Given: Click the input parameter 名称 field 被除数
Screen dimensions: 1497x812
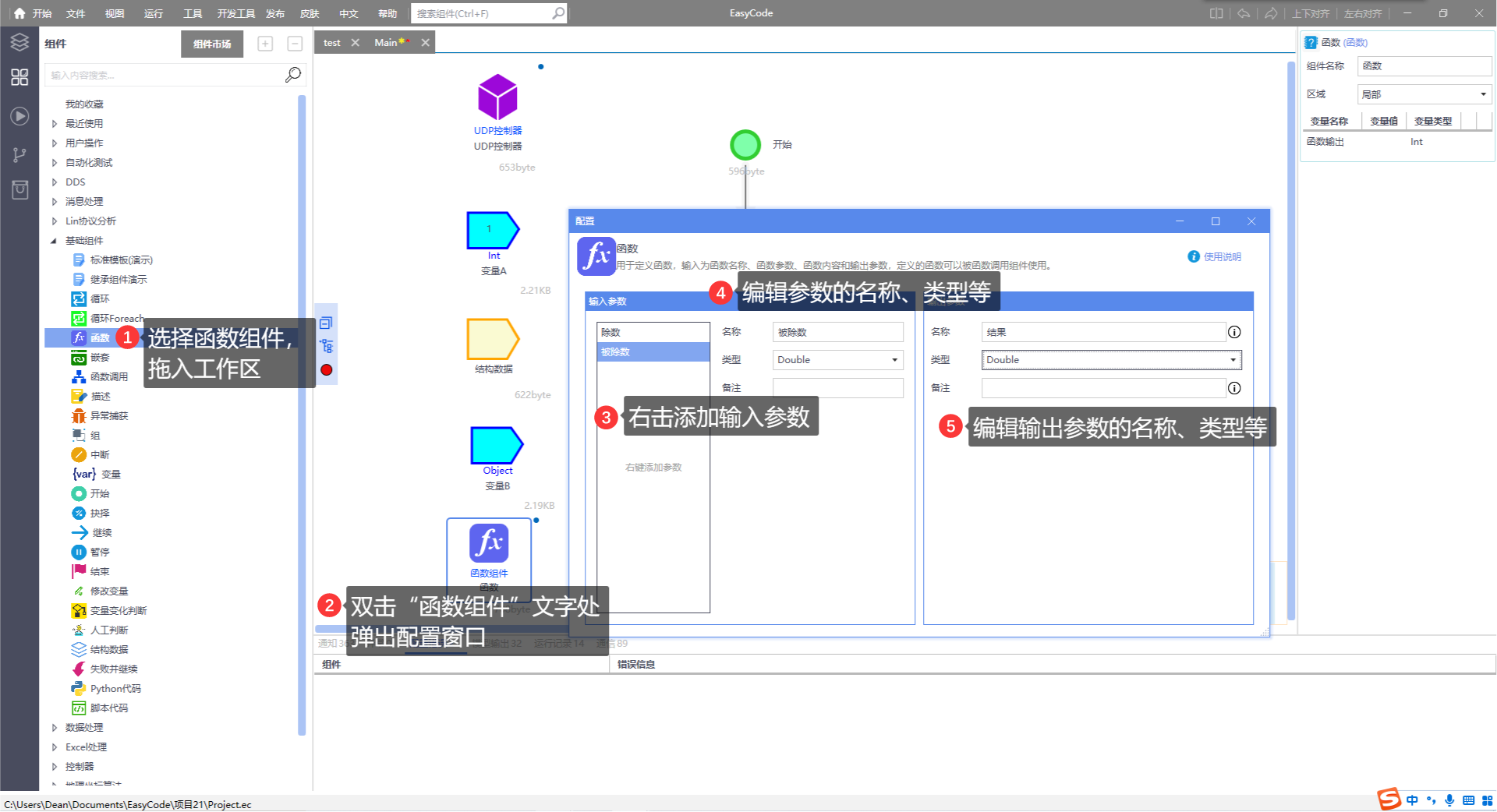Looking at the screenshot, I should click(838, 332).
